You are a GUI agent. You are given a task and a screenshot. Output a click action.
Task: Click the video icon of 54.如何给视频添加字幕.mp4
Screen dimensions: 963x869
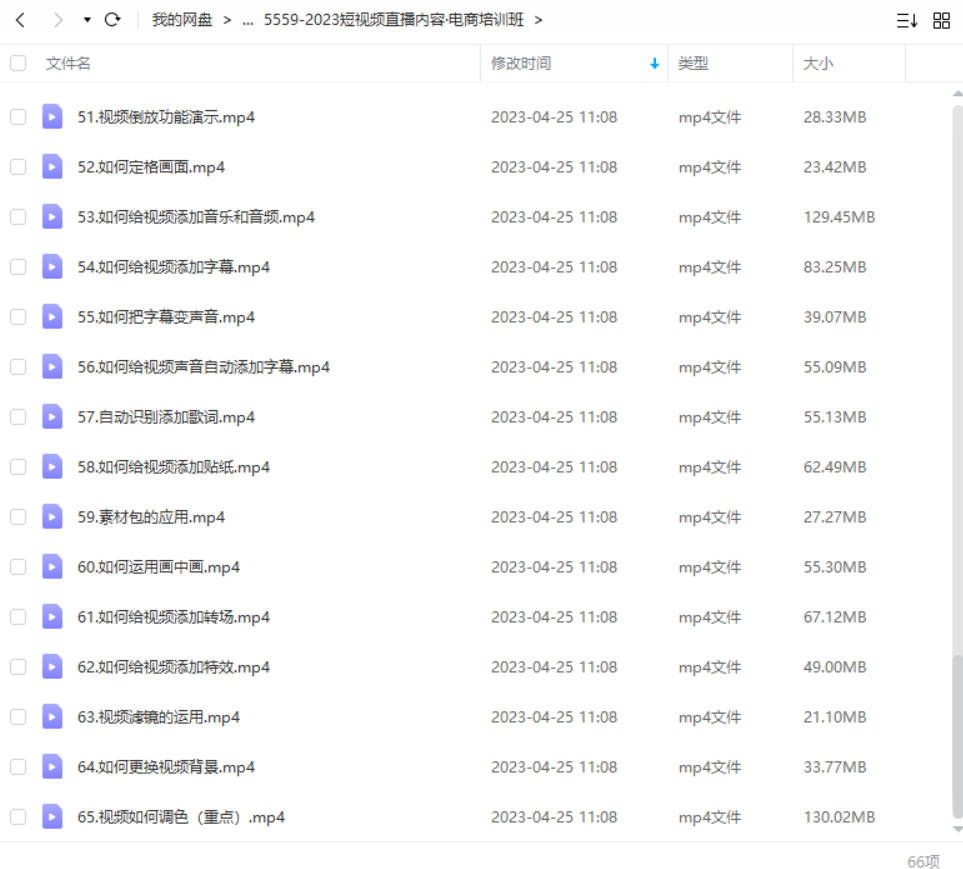tap(52, 267)
